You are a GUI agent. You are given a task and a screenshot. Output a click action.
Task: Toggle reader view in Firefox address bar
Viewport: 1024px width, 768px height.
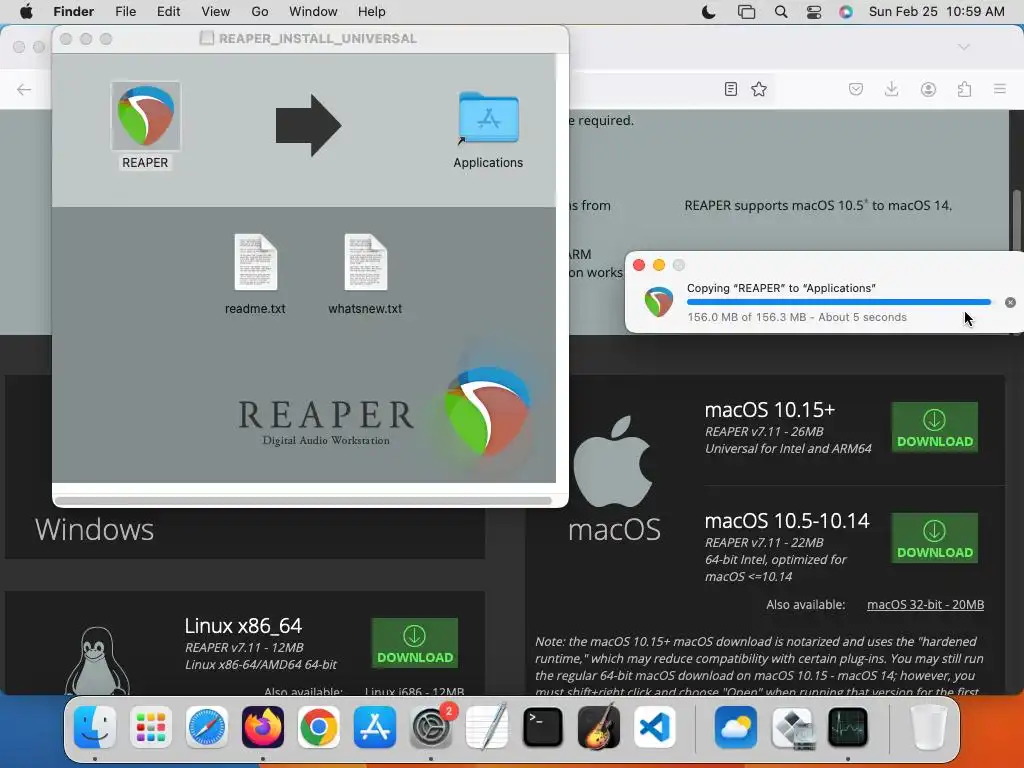tap(731, 89)
